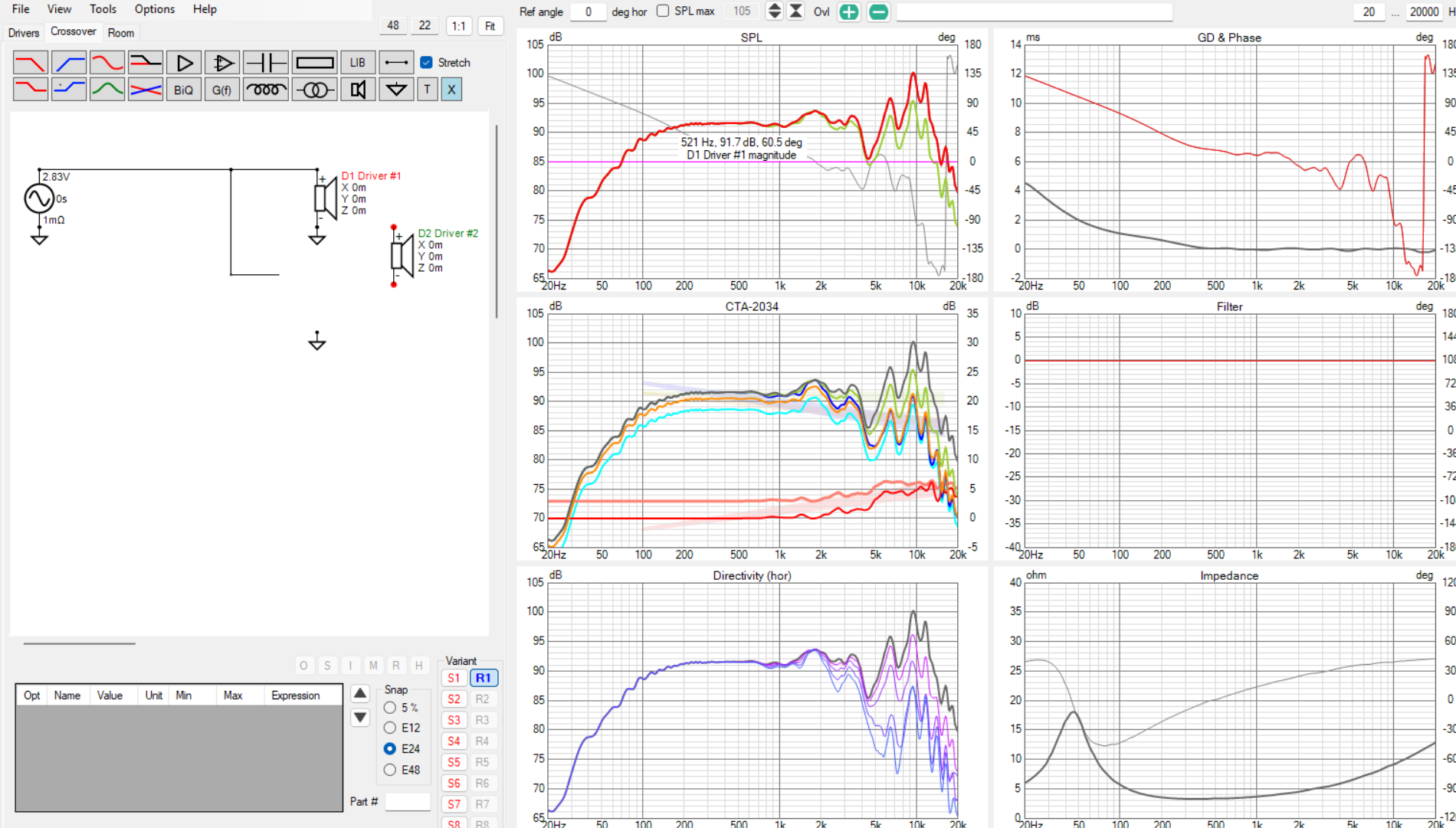Click the maximum frequency field showing 20000
Viewport: 1456px width, 828px height.
tap(1424, 11)
